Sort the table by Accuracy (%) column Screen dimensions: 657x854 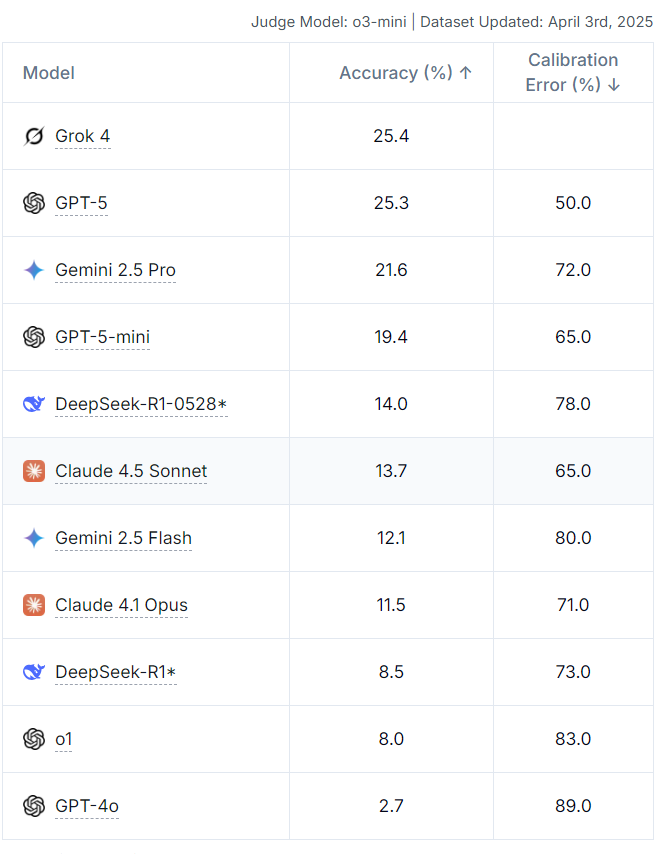[405, 73]
